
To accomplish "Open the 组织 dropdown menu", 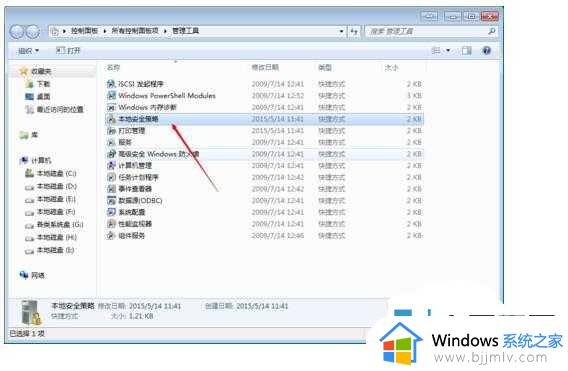I will click(x=29, y=51).
